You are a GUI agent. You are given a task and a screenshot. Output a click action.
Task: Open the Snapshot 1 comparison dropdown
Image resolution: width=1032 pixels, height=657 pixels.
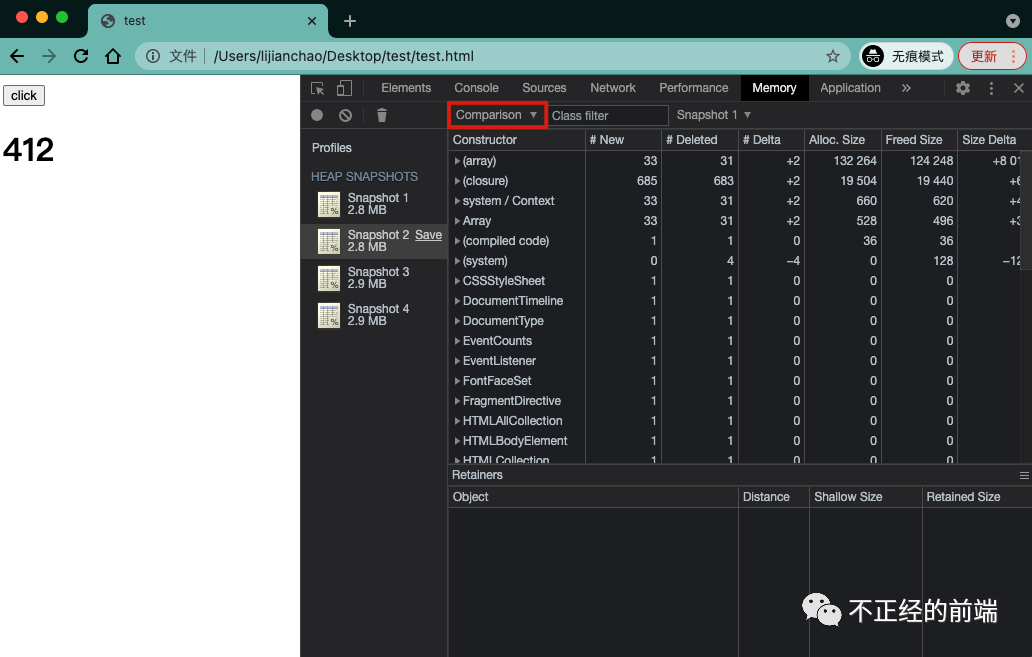tap(714, 115)
